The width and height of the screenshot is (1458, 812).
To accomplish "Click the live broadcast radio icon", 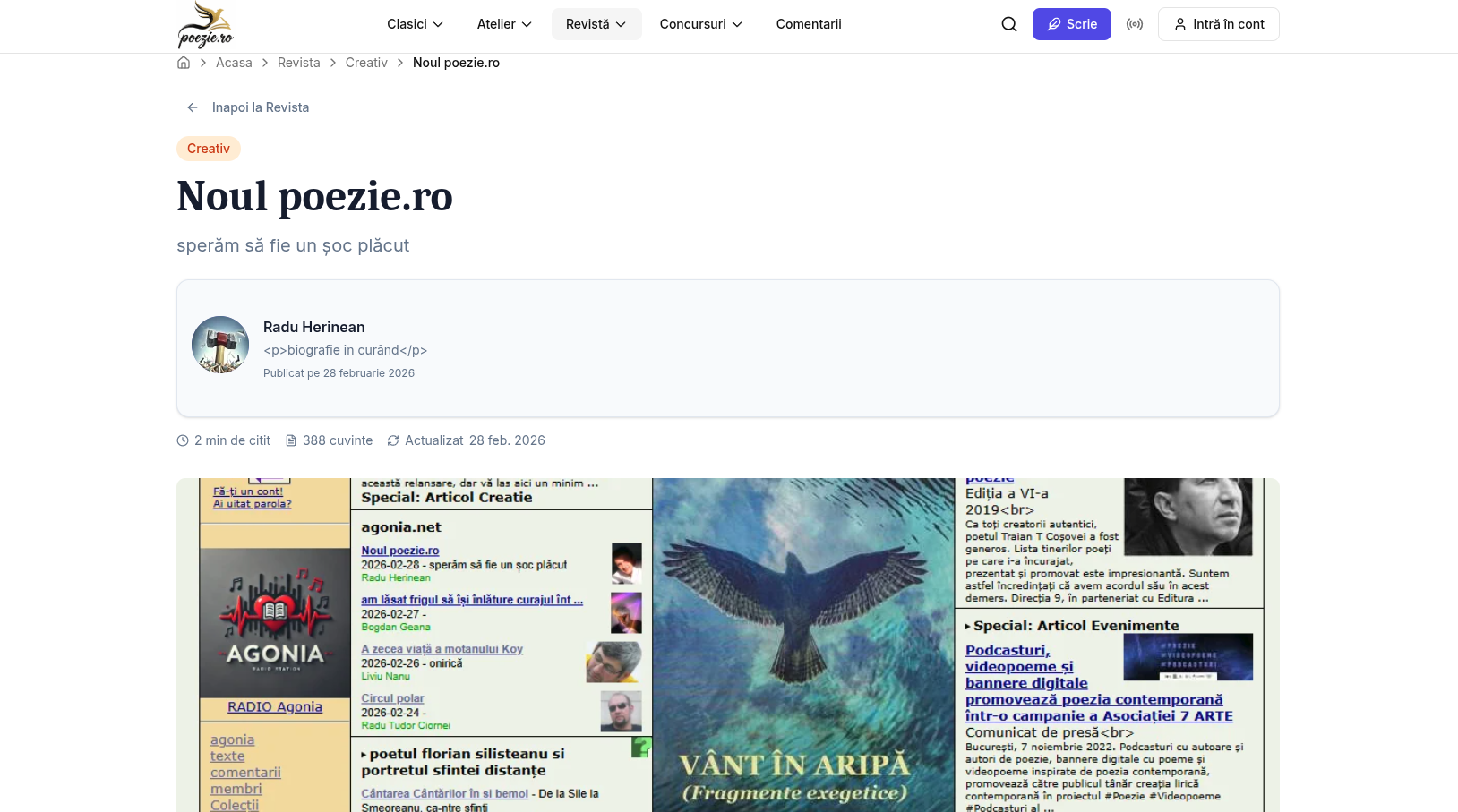I will click(x=1134, y=24).
